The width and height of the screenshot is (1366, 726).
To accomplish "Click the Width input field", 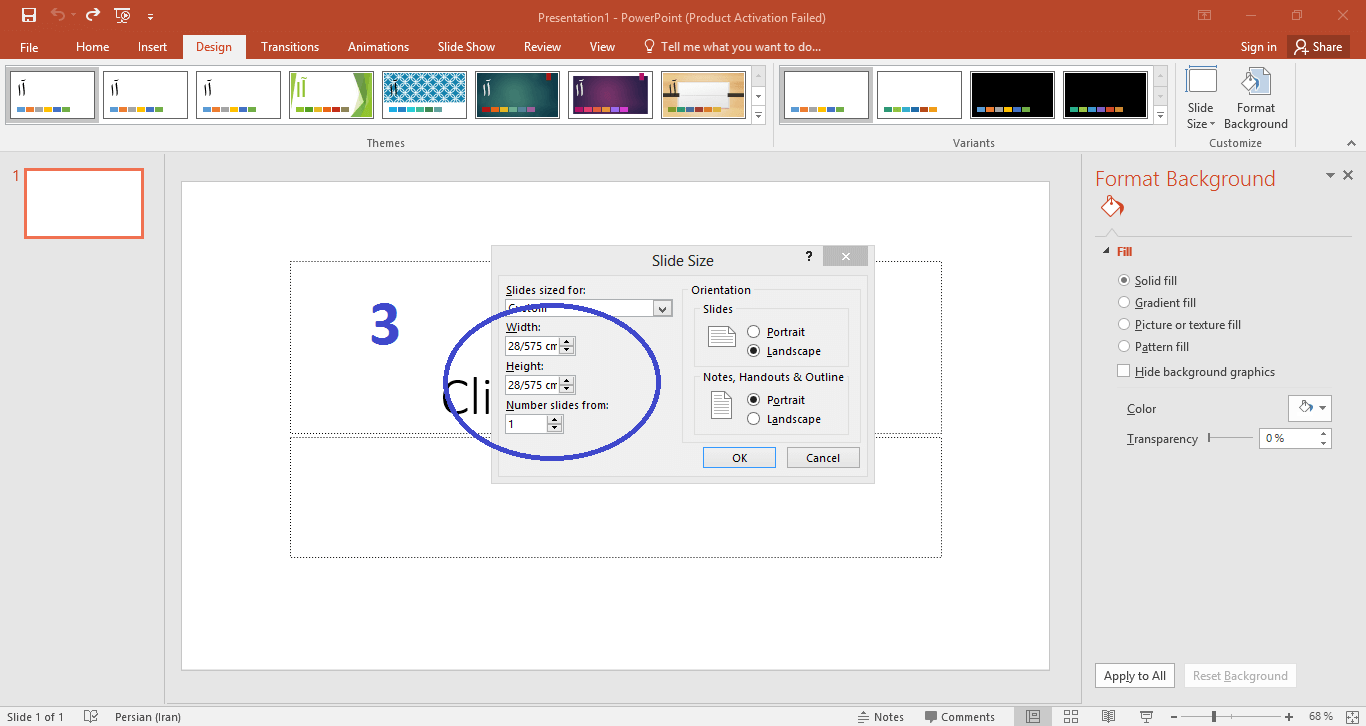I will pyautogui.click(x=531, y=346).
